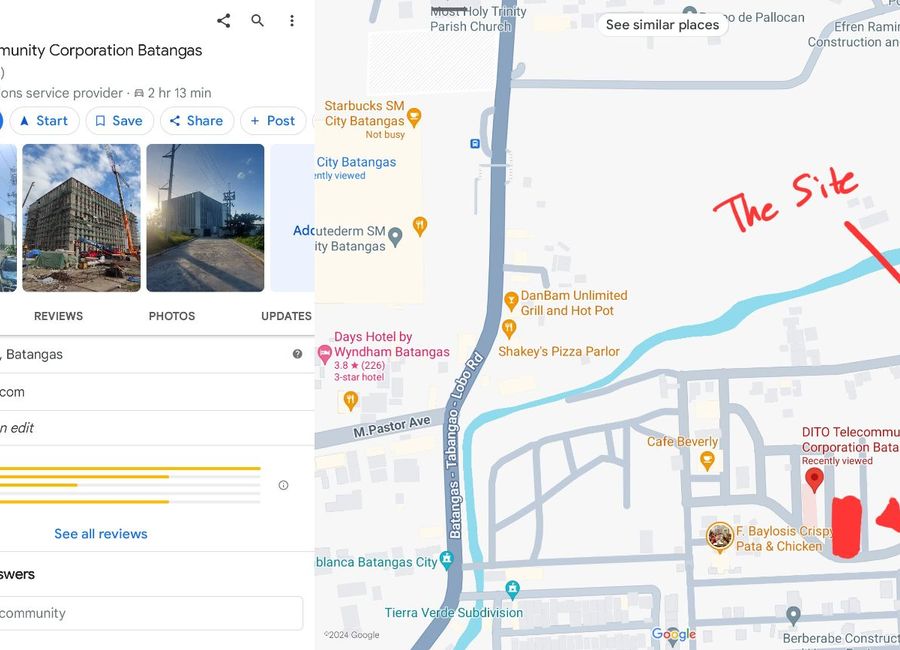
Task: Open search with the magnifier icon
Action: click(258, 21)
